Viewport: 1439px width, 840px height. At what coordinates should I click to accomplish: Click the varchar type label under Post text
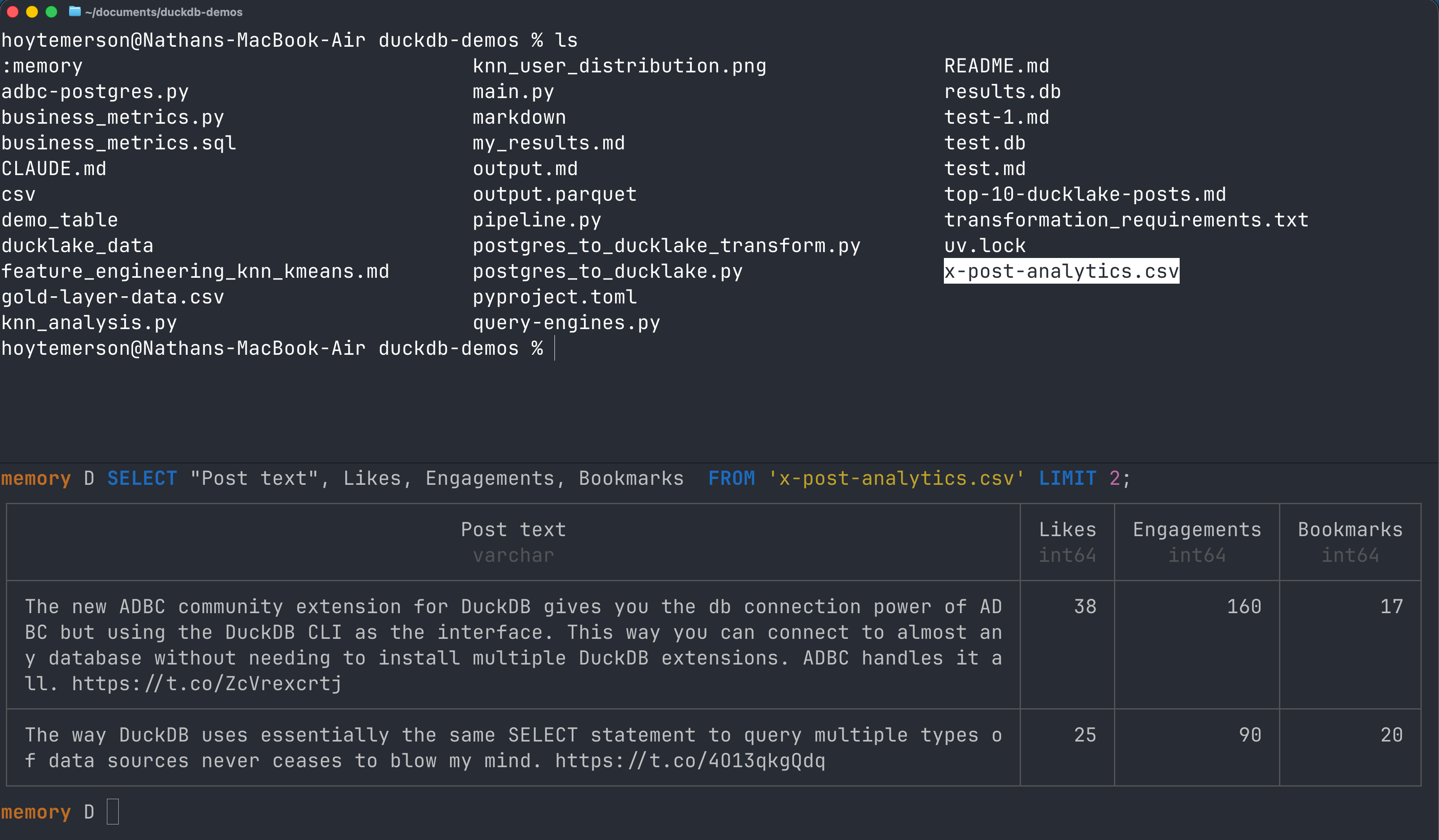pyautogui.click(x=513, y=555)
